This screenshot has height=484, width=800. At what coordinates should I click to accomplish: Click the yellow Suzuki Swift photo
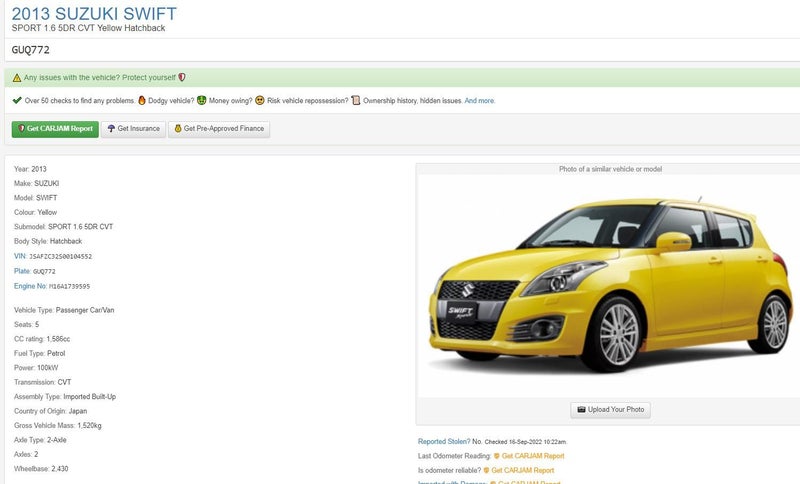pyautogui.click(x=610, y=286)
